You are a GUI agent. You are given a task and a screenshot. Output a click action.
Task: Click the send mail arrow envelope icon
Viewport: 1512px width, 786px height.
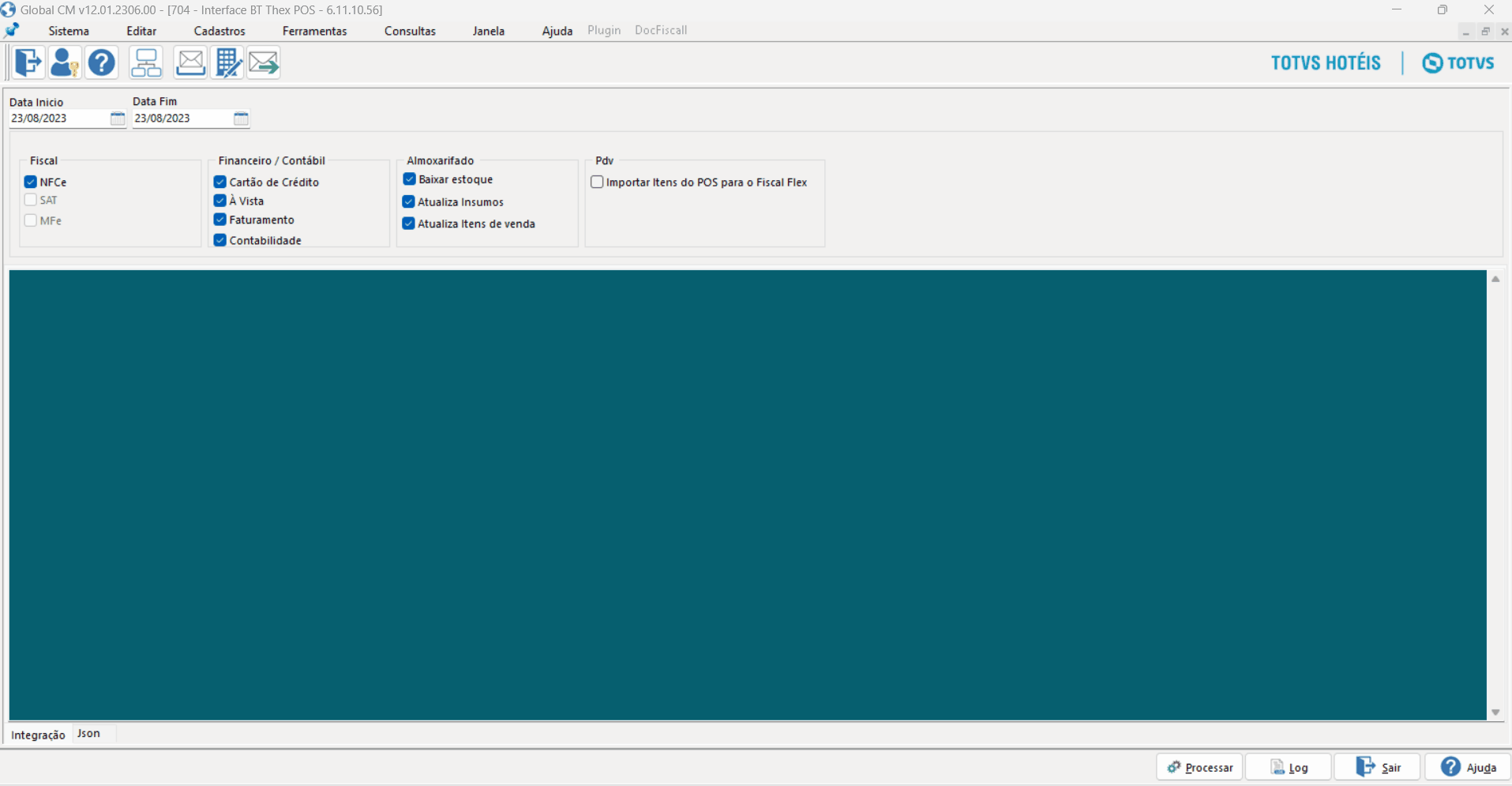(x=264, y=62)
